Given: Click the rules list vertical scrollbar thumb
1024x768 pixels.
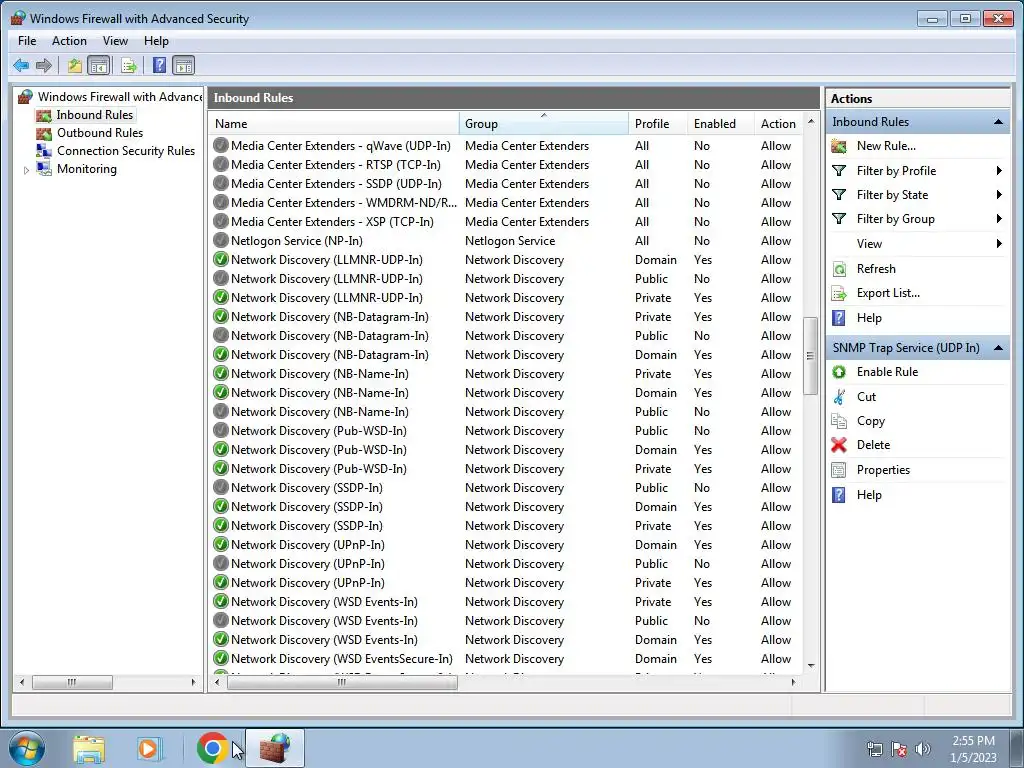Looking at the screenshot, I should point(810,356).
